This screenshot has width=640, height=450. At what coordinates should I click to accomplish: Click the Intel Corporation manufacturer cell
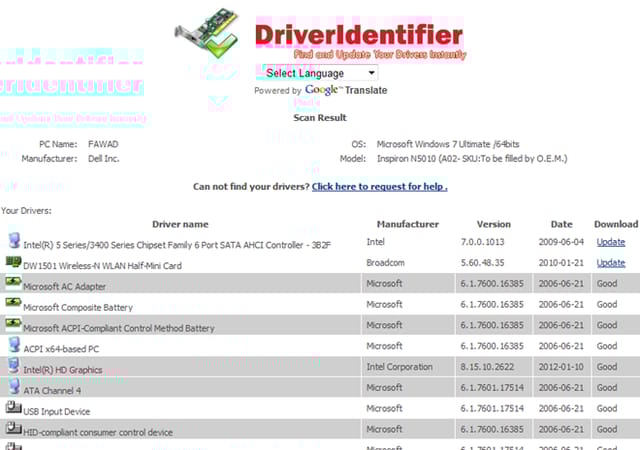click(x=399, y=367)
